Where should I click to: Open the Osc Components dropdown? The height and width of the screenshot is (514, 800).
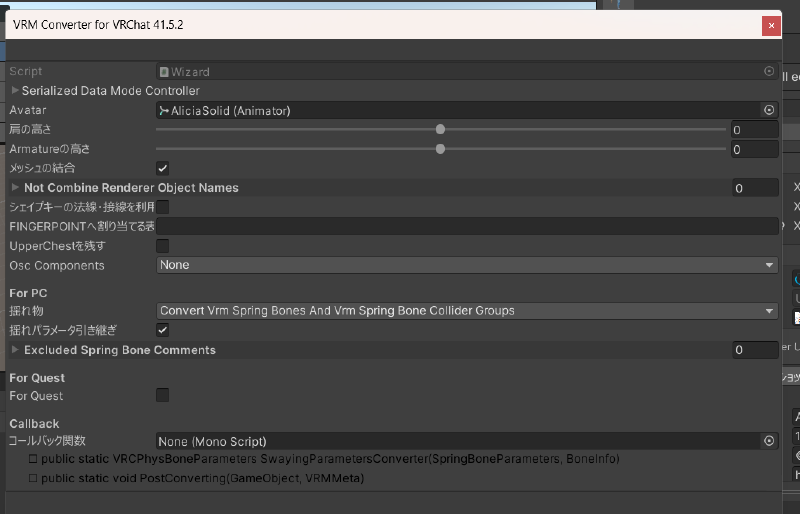click(x=467, y=265)
